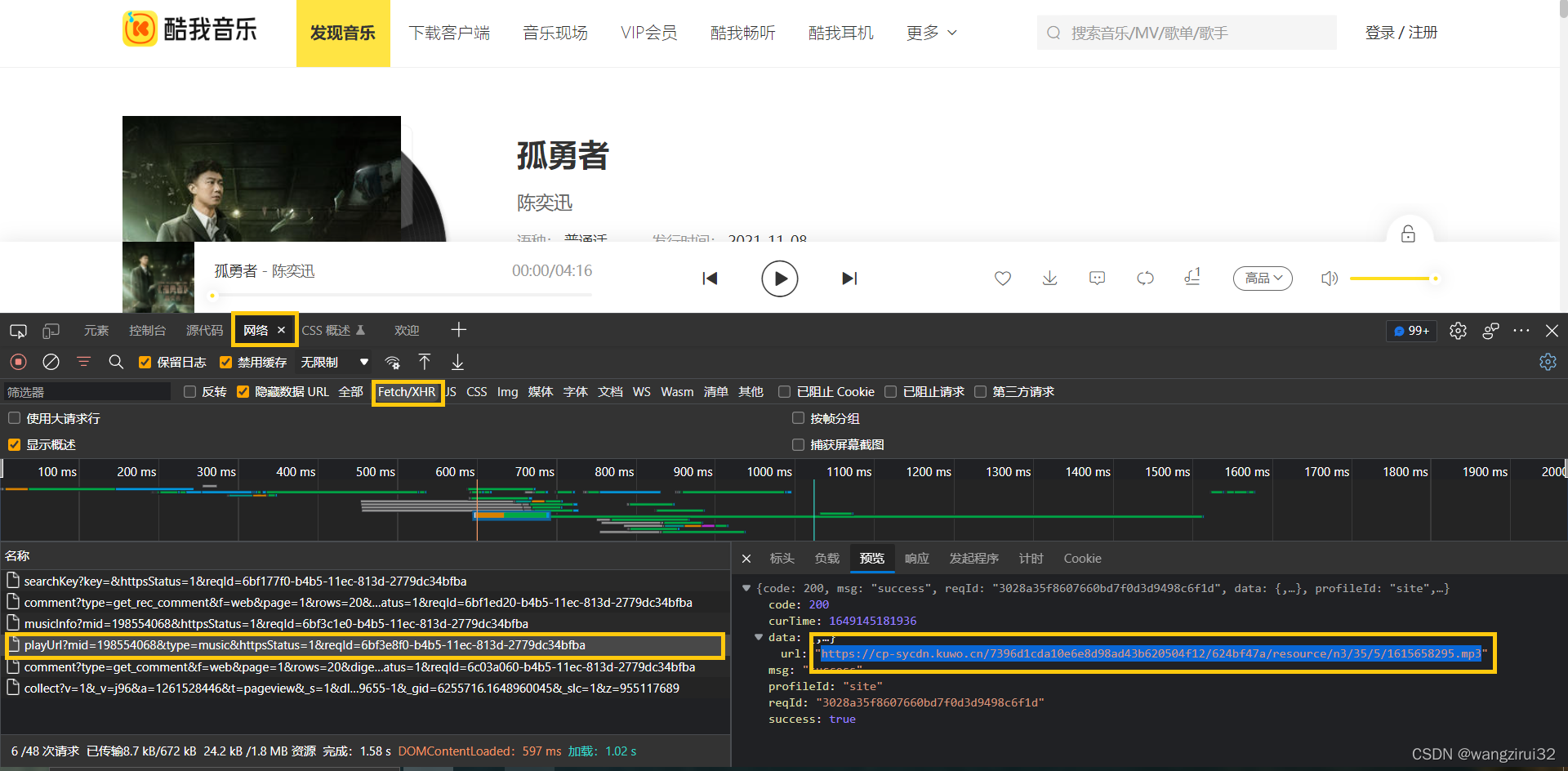The height and width of the screenshot is (771, 1568).
Task: Open network search magnifier
Action: coord(116,362)
